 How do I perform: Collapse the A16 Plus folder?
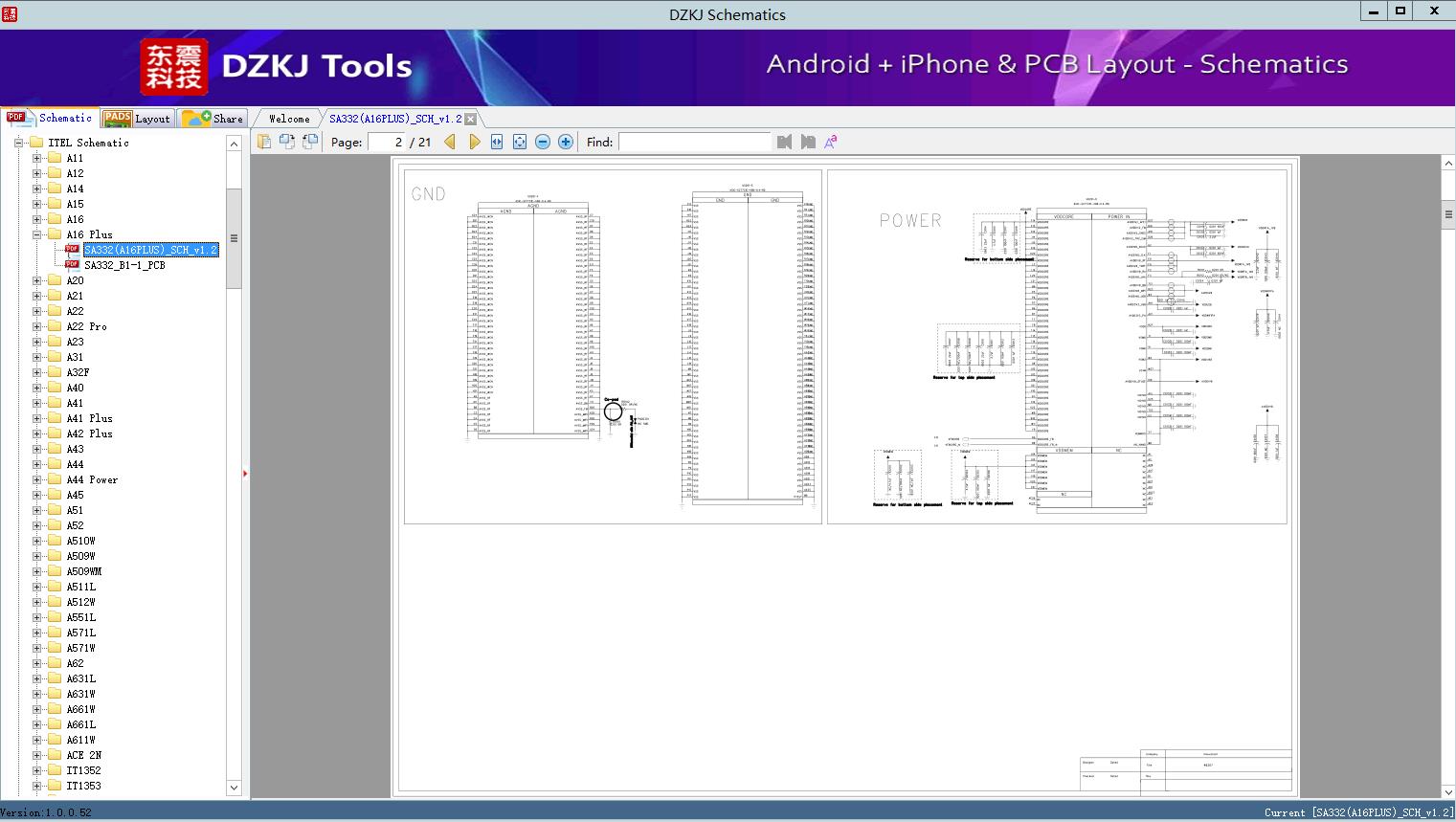36,234
